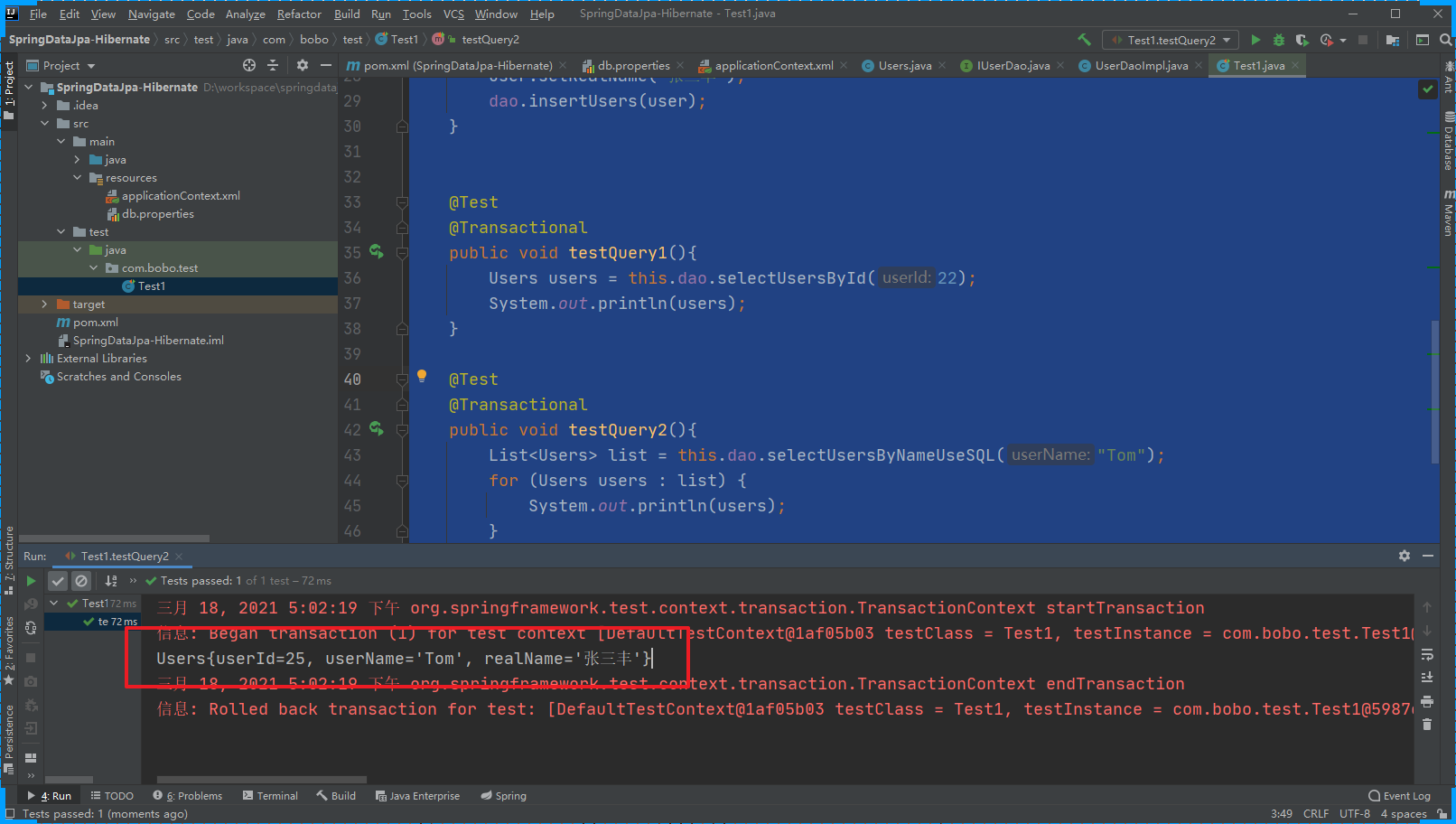
Task: Click the yellow lightbulb on line 40
Action: (421, 376)
